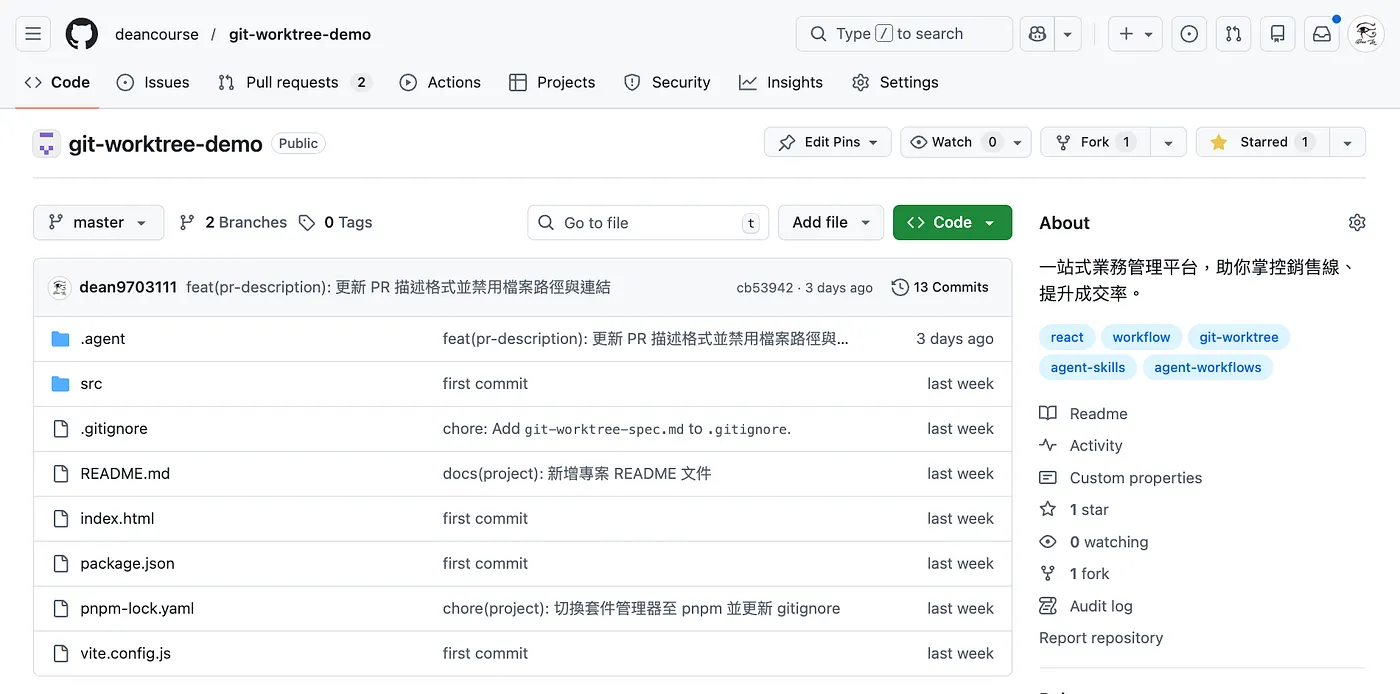
Task: Open the index.html file
Action: [117, 519]
